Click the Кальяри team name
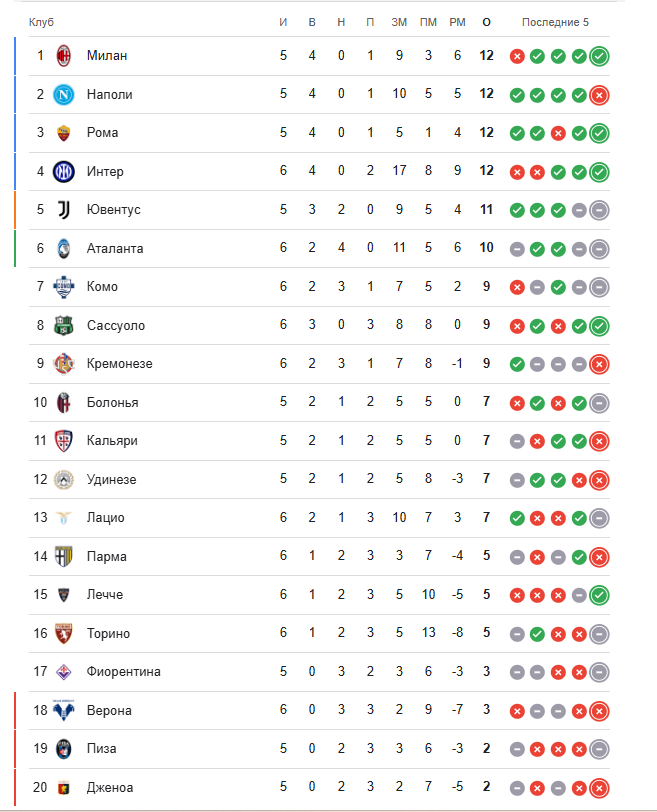Viewport: 657px width, 812px height. click(x=112, y=441)
